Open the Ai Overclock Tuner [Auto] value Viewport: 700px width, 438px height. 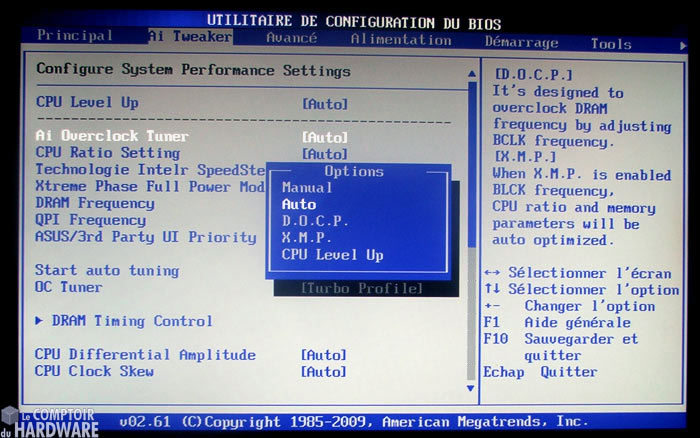(325, 138)
